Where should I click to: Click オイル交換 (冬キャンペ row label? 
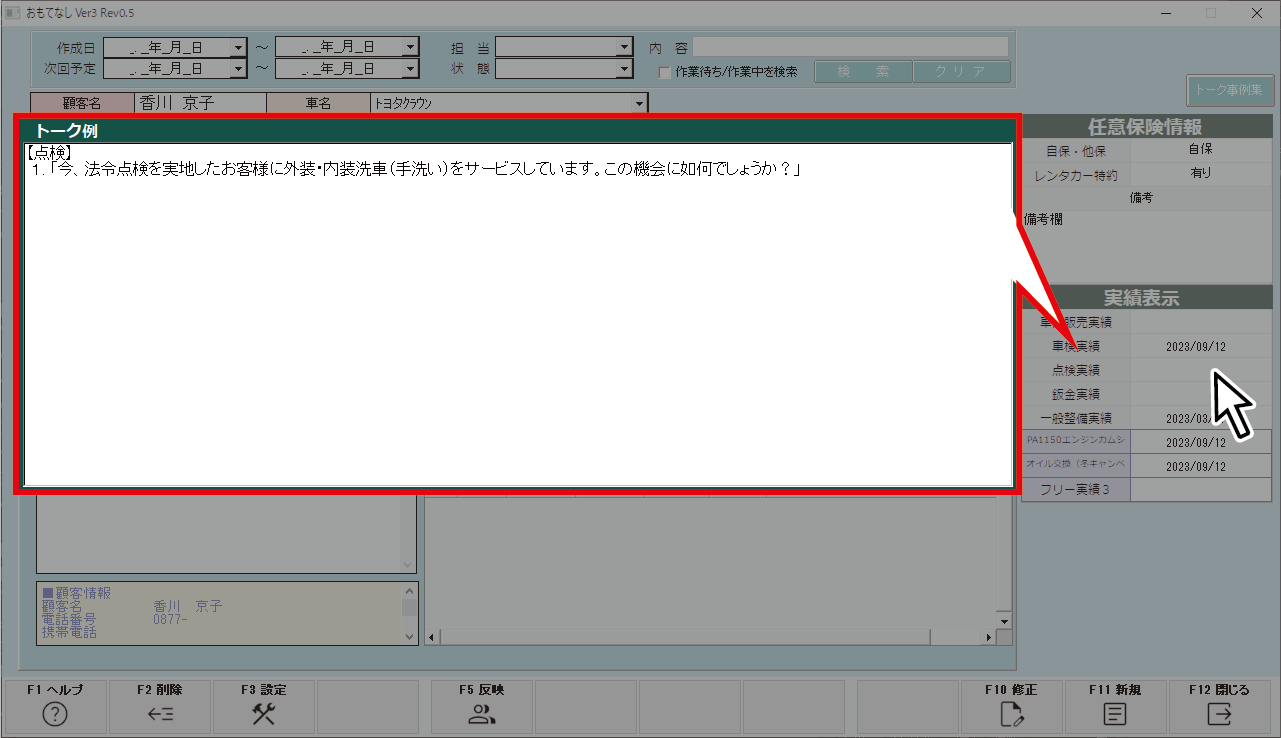[1076, 466]
